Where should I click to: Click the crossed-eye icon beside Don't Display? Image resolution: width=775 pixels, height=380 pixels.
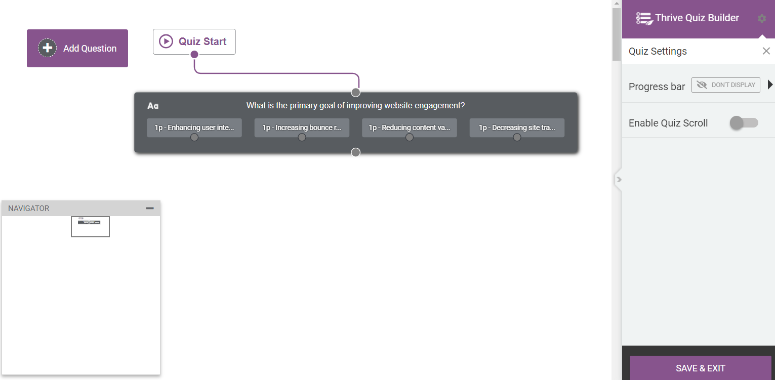pyautogui.click(x=701, y=85)
